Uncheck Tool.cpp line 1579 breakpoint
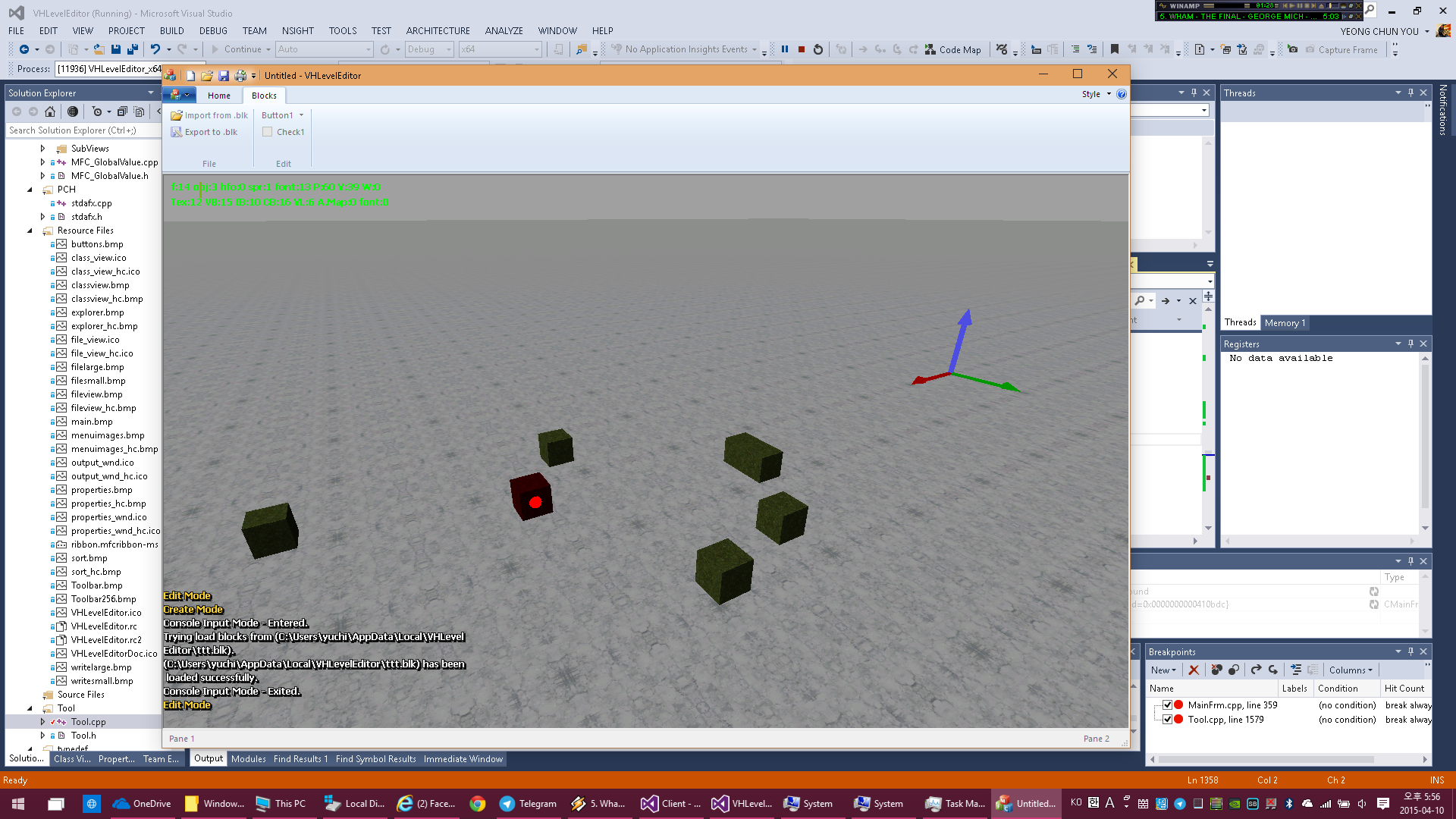 pyautogui.click(x=1168, y=720)
